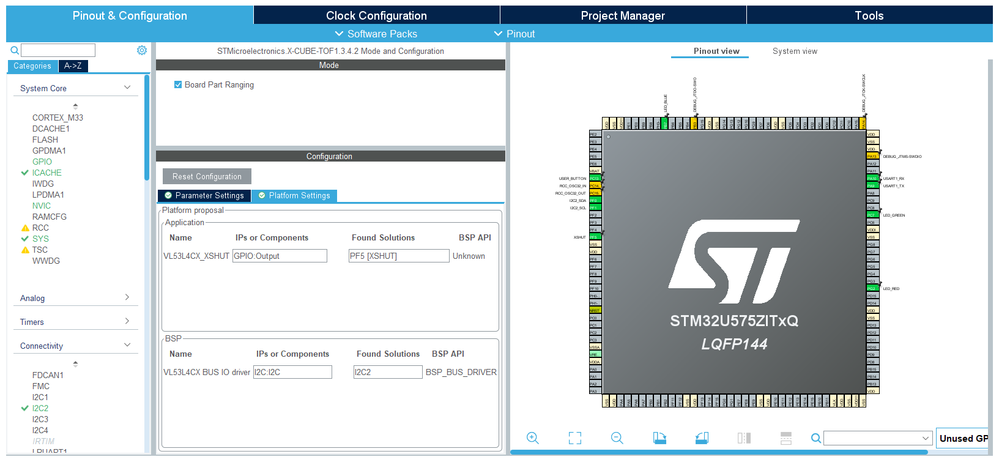This screenshot has height=462, width=999.
Task: Rotate the chip counter-clockwise
Action: [701, 438]
